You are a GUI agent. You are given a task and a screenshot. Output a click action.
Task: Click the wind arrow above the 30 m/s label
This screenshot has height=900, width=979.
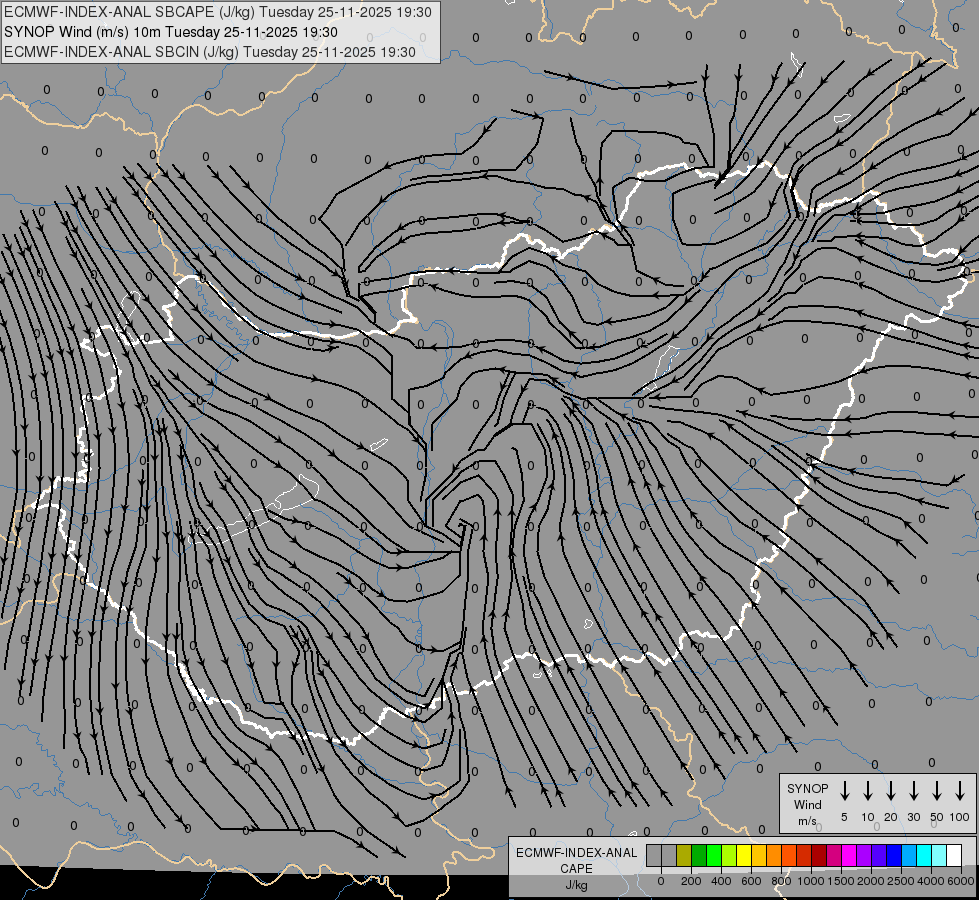(x=914, y=791)
